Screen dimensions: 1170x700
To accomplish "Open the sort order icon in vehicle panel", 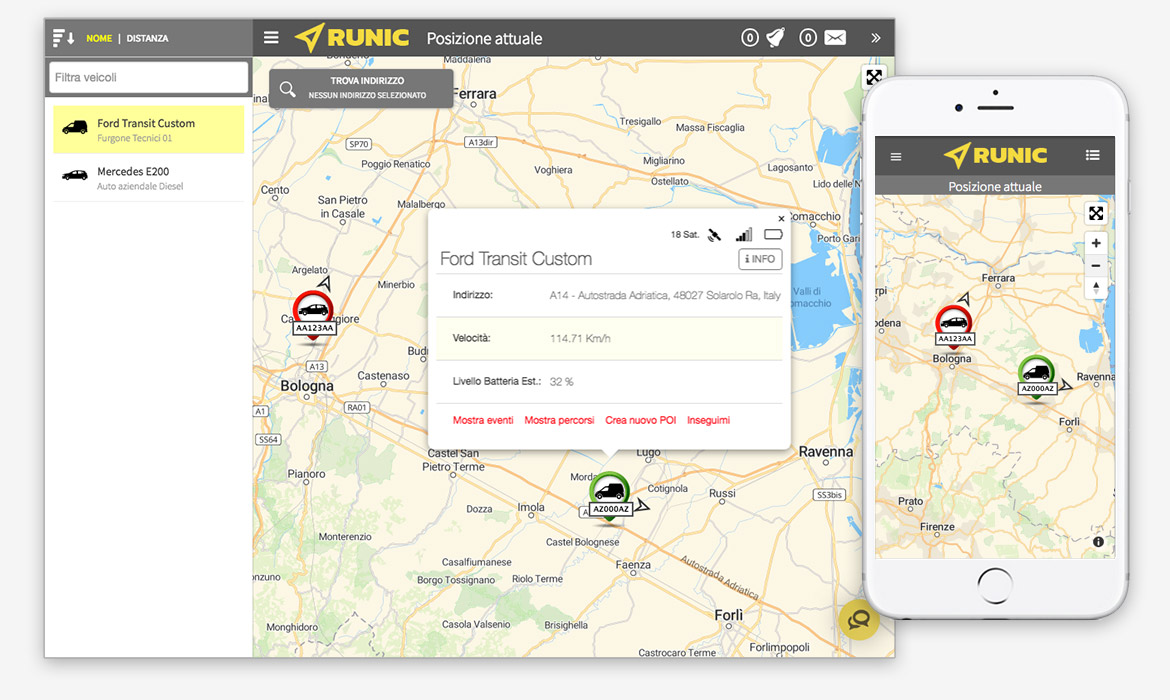I will 63,37.
